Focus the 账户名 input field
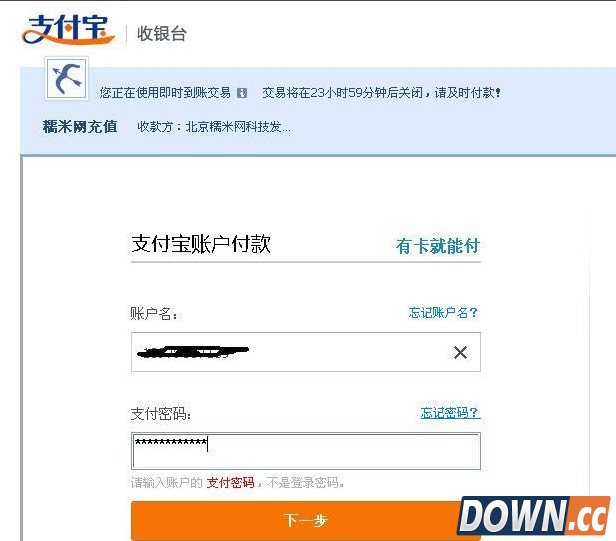Screen dimensions: 616x541 click(x=306, y=352)
